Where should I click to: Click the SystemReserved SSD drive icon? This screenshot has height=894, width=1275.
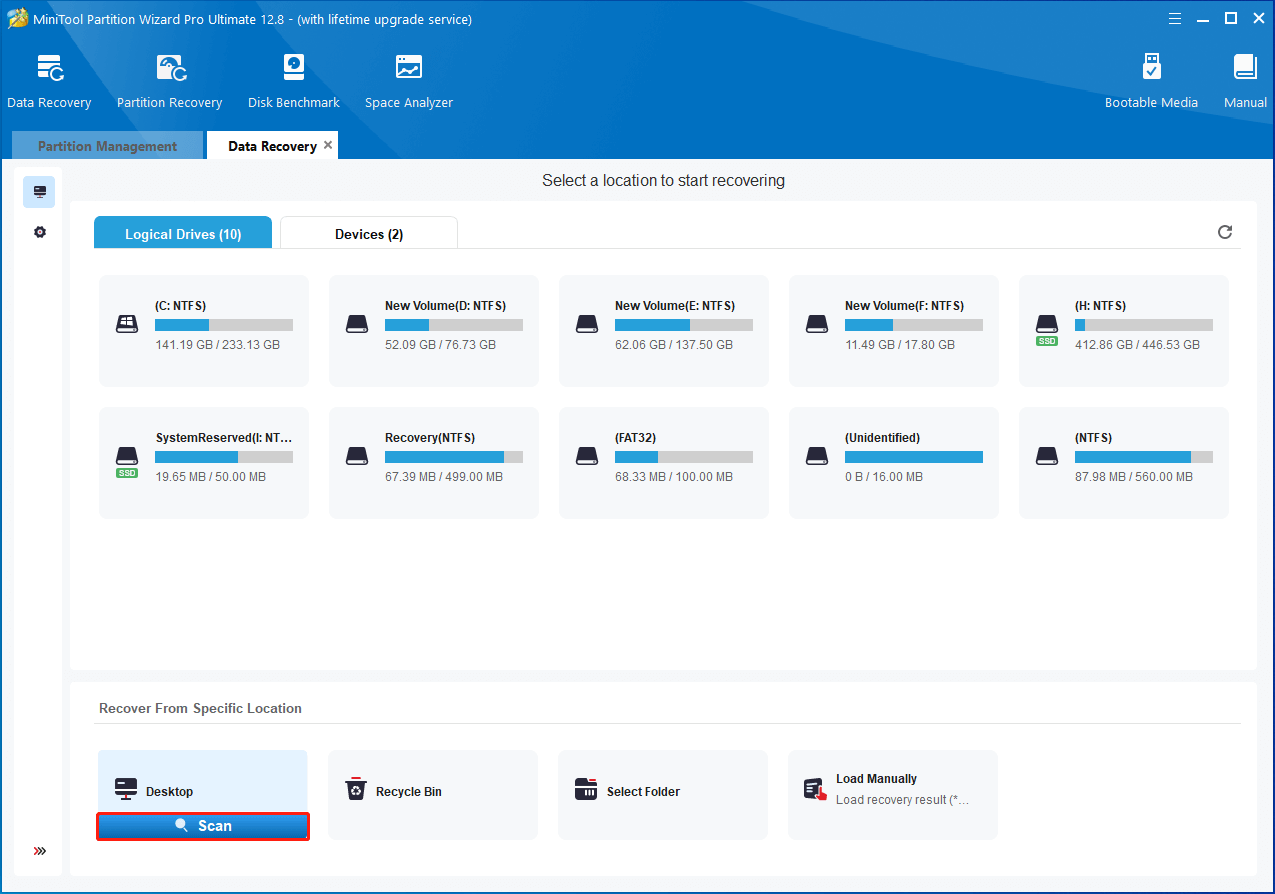[127, 460]
